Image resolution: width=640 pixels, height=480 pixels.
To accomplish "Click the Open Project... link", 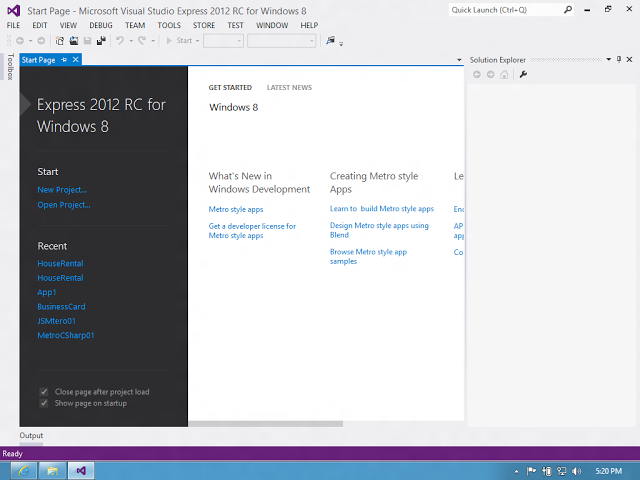I will tap(64, 205).
